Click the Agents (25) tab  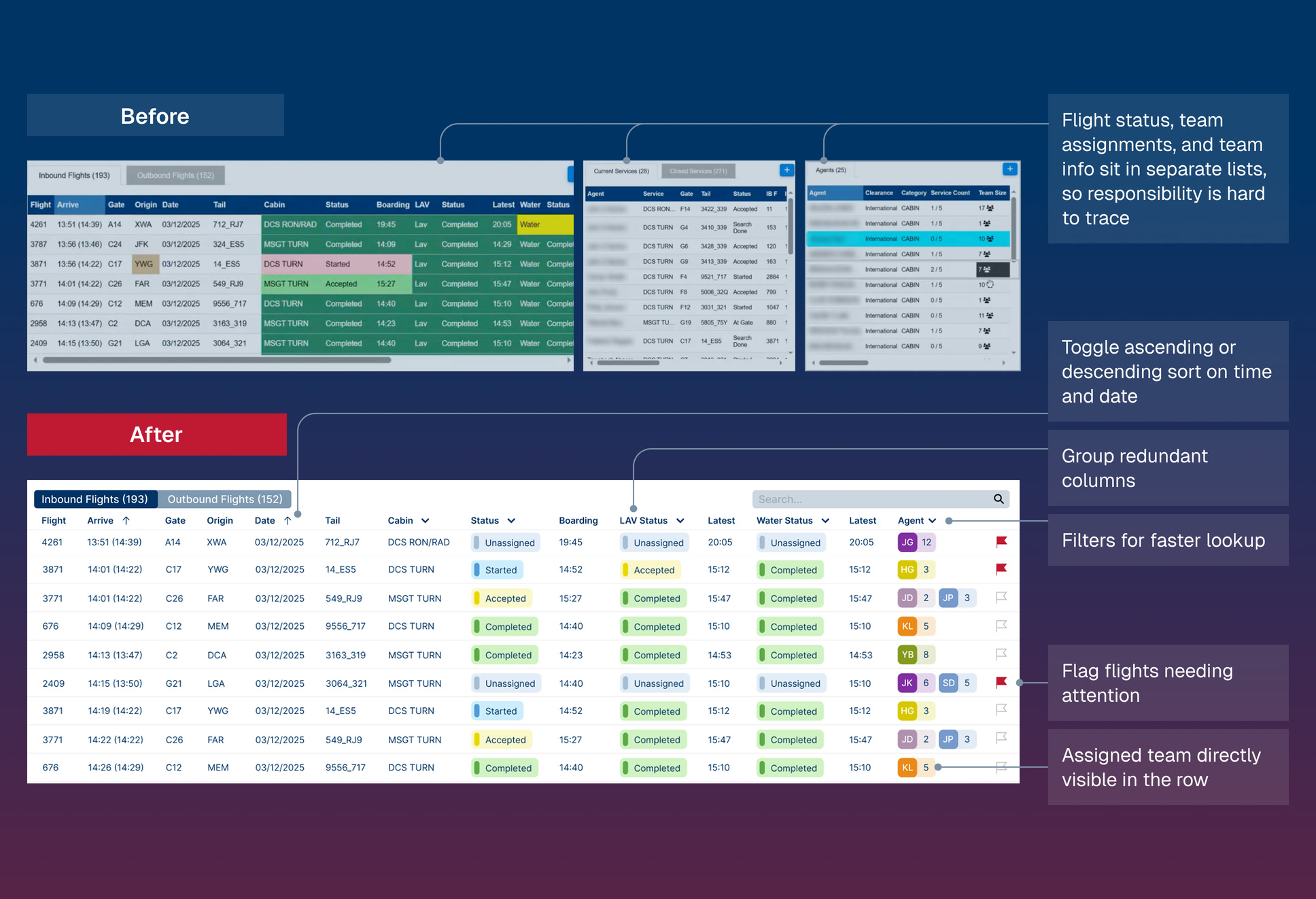(831, 170)
